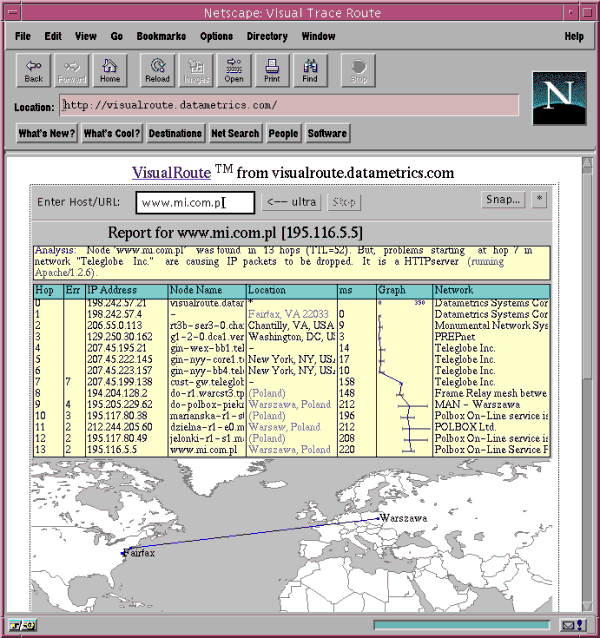Click the Hop column header

[x=48, y=290]
